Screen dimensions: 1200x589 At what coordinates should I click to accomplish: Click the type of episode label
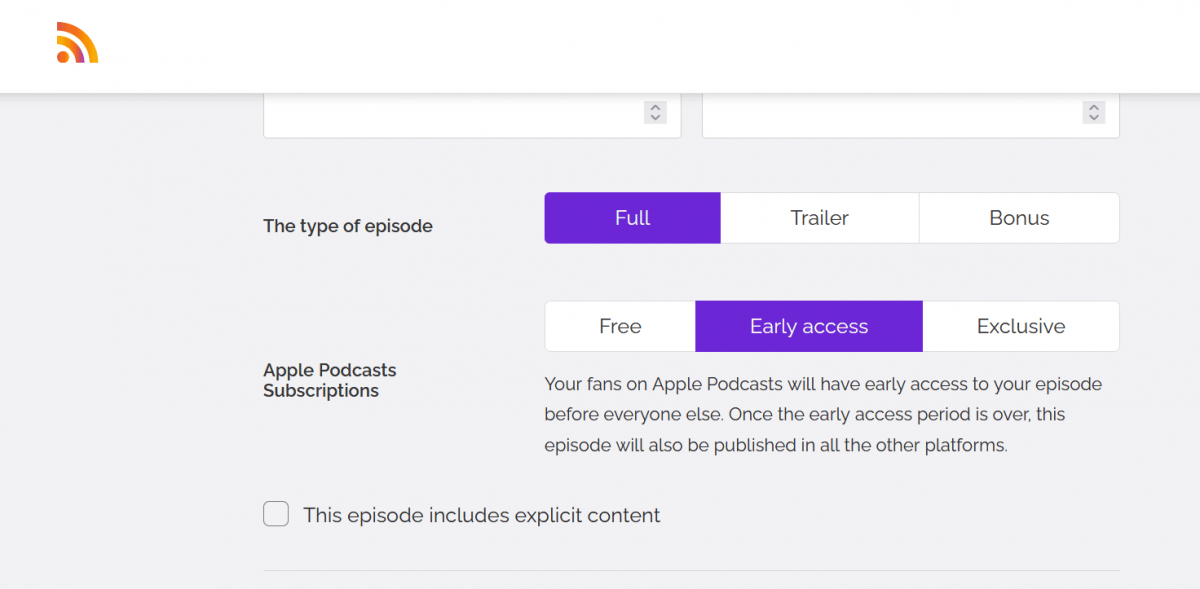click(348, 226)
